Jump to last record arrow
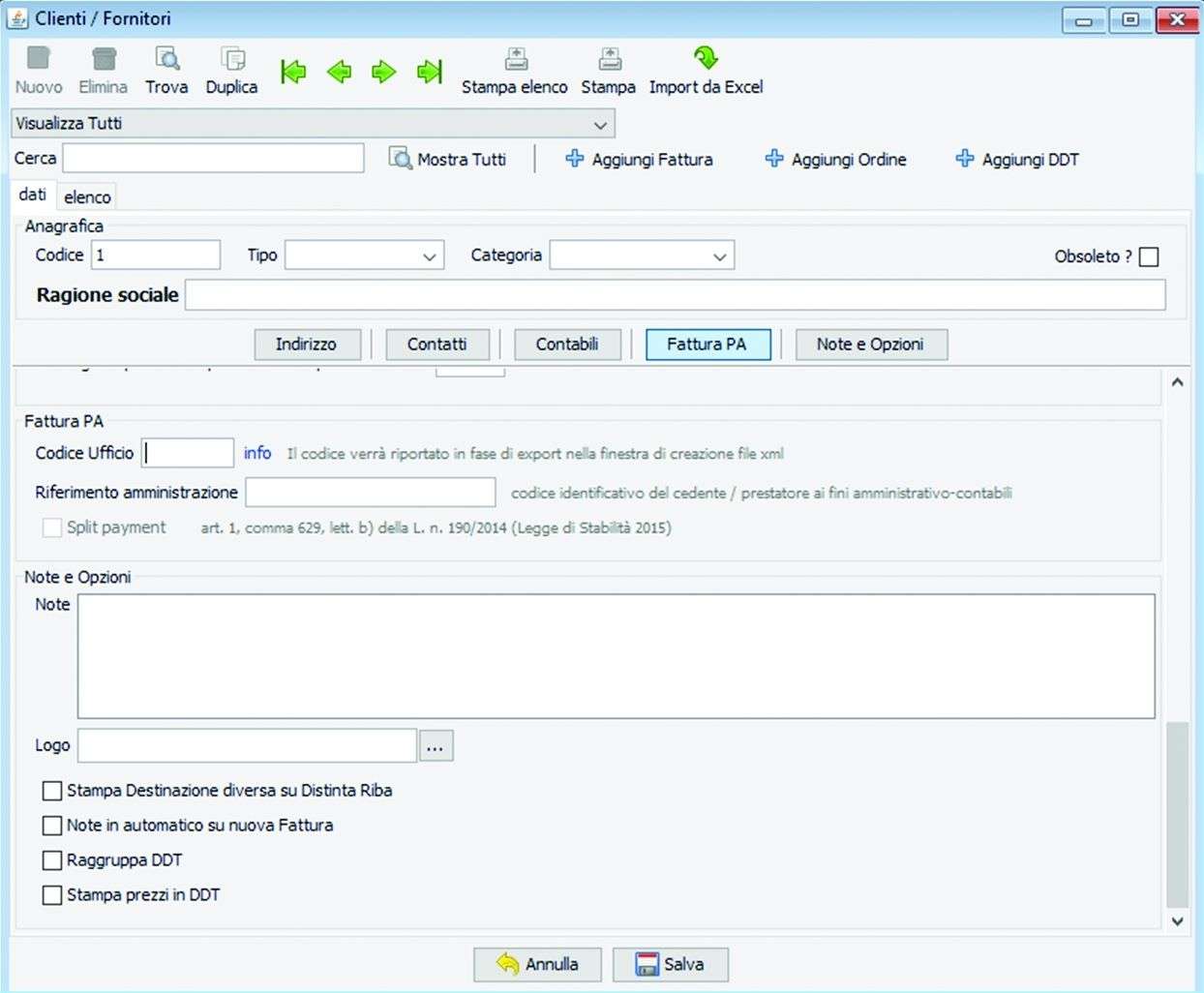The image size is (1204, 993). [x=430, y=72]
